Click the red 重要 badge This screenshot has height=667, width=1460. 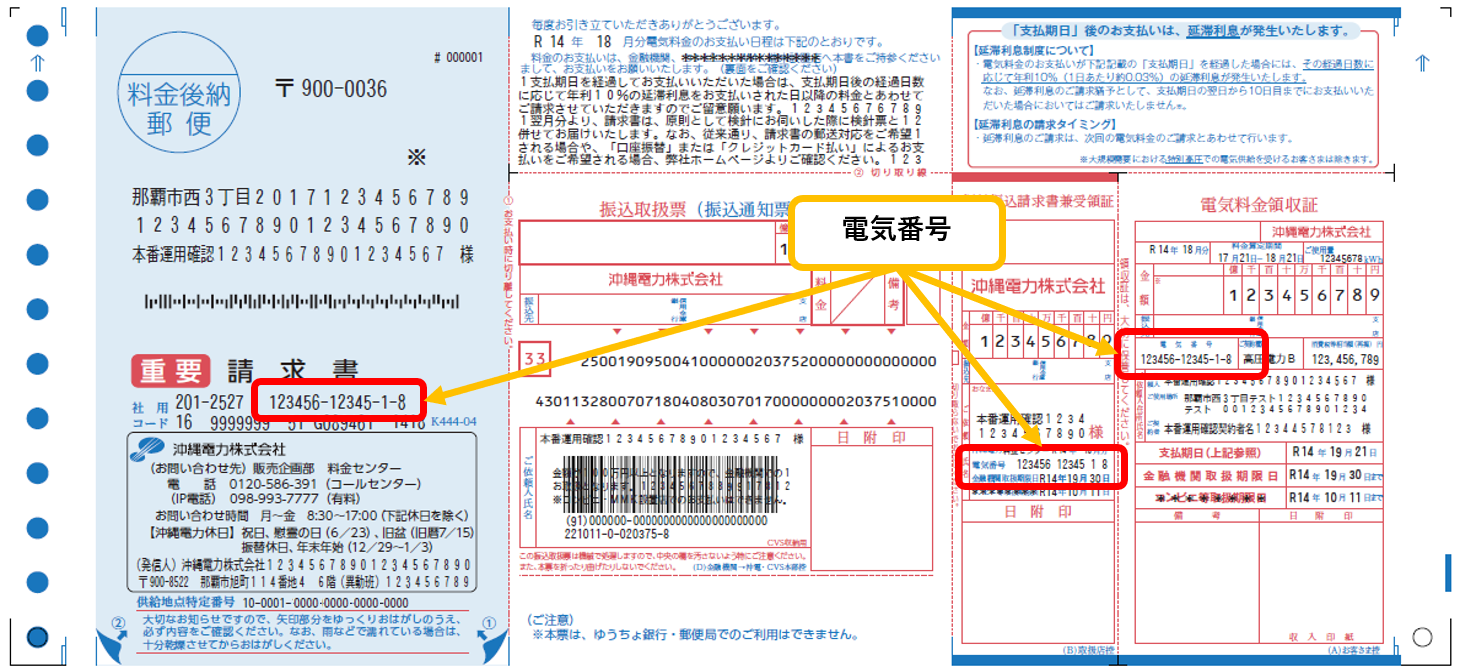[171, 372]
